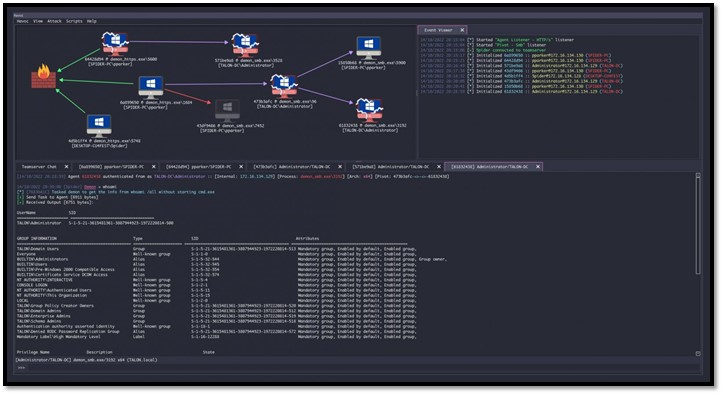Open the View menu
723x395 pixels.
(38, 21)
